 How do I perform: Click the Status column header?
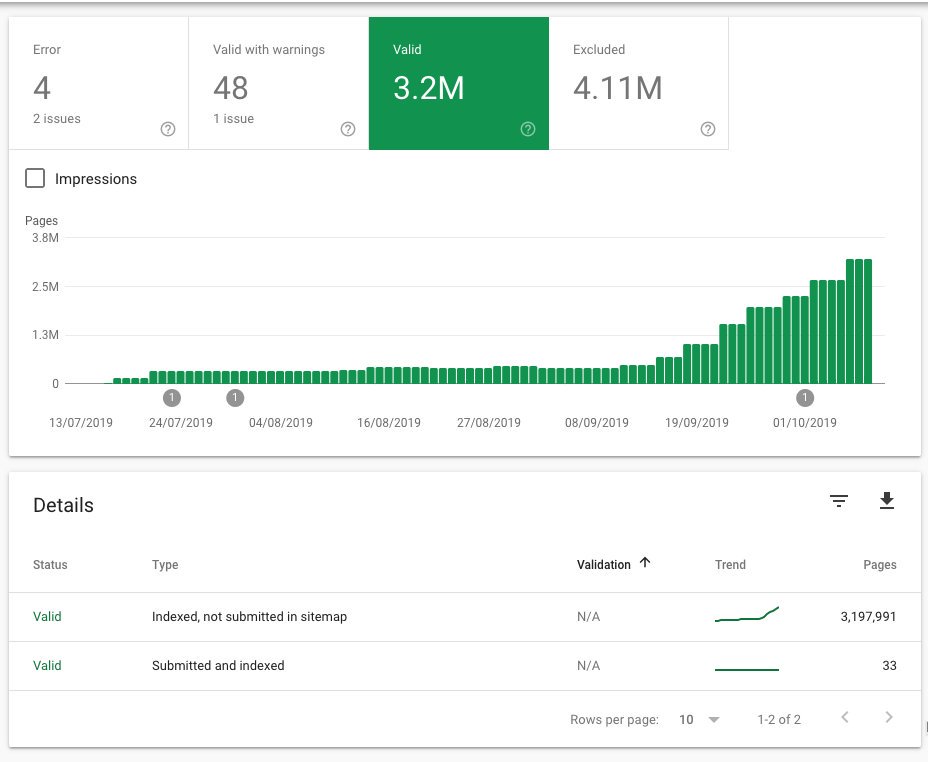coord(50,564)
